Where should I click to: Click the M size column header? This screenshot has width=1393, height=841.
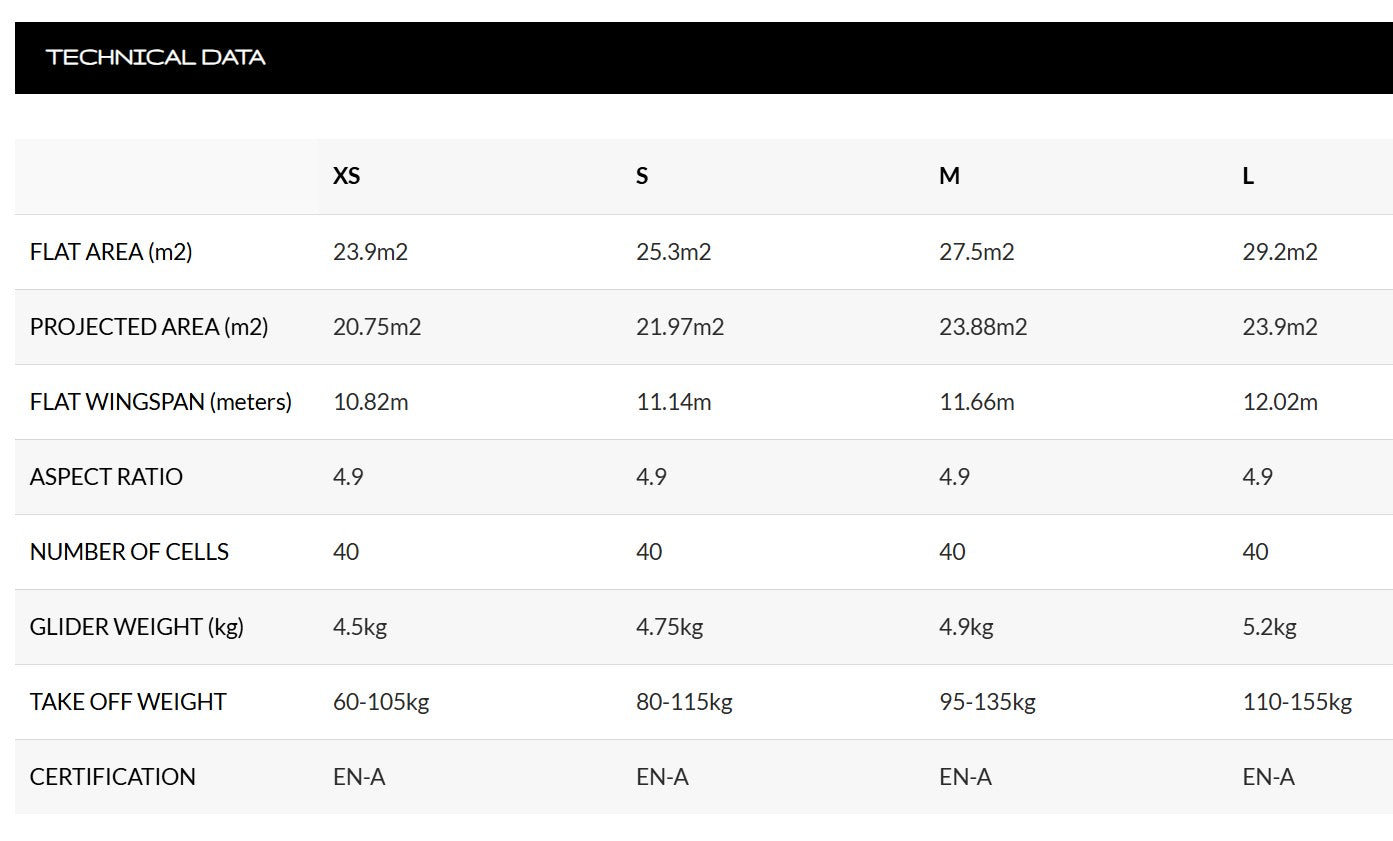coord(949,176)
